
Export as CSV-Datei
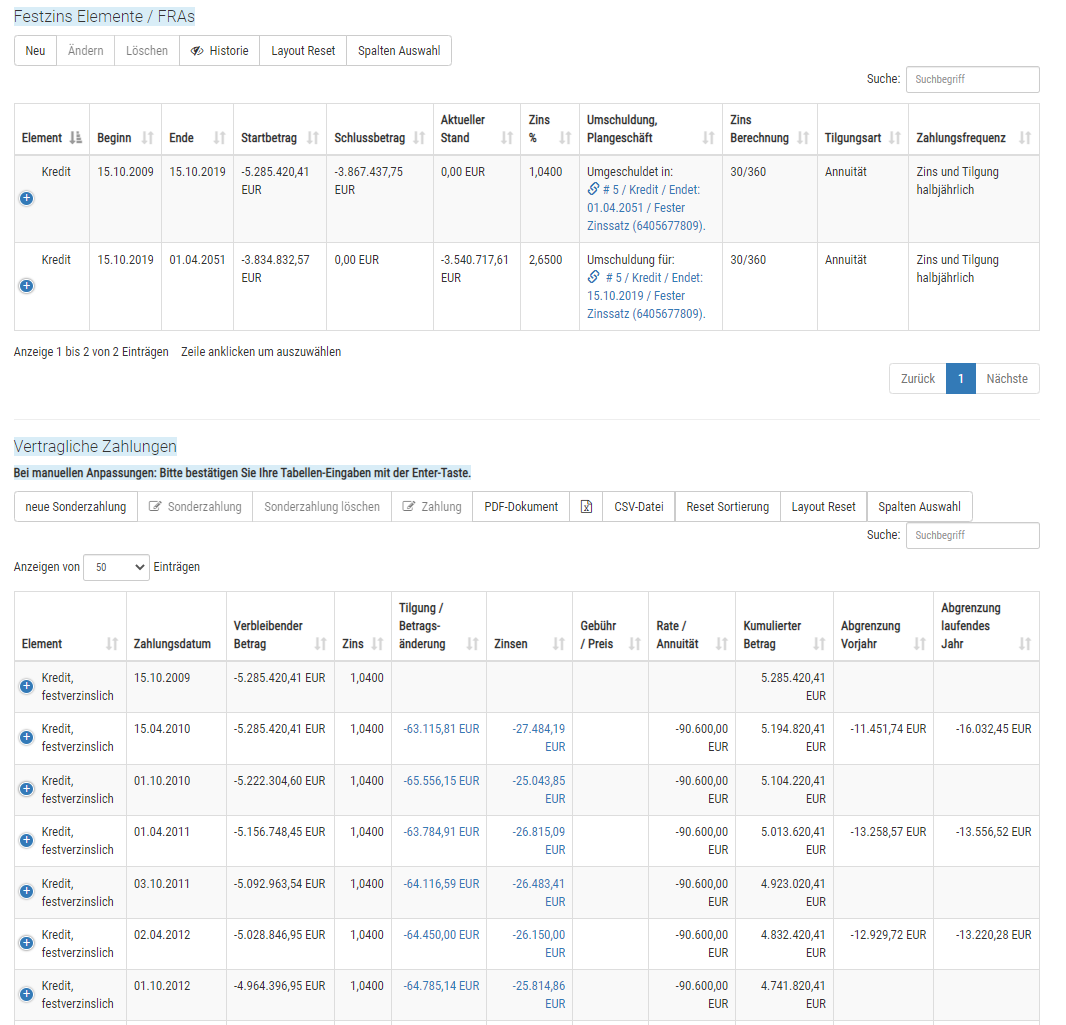(638, 507)
